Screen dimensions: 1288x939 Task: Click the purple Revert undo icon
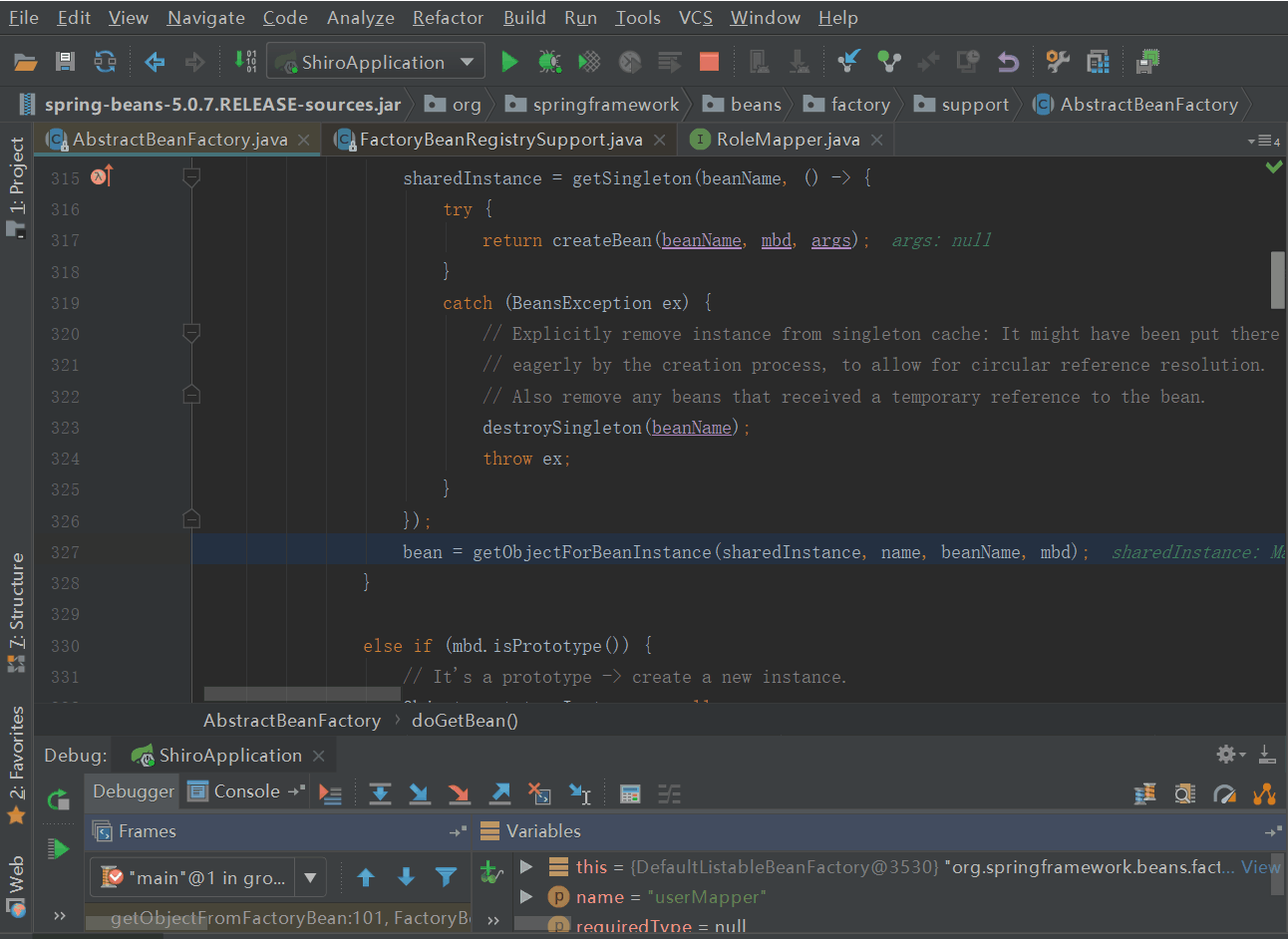1008,62
